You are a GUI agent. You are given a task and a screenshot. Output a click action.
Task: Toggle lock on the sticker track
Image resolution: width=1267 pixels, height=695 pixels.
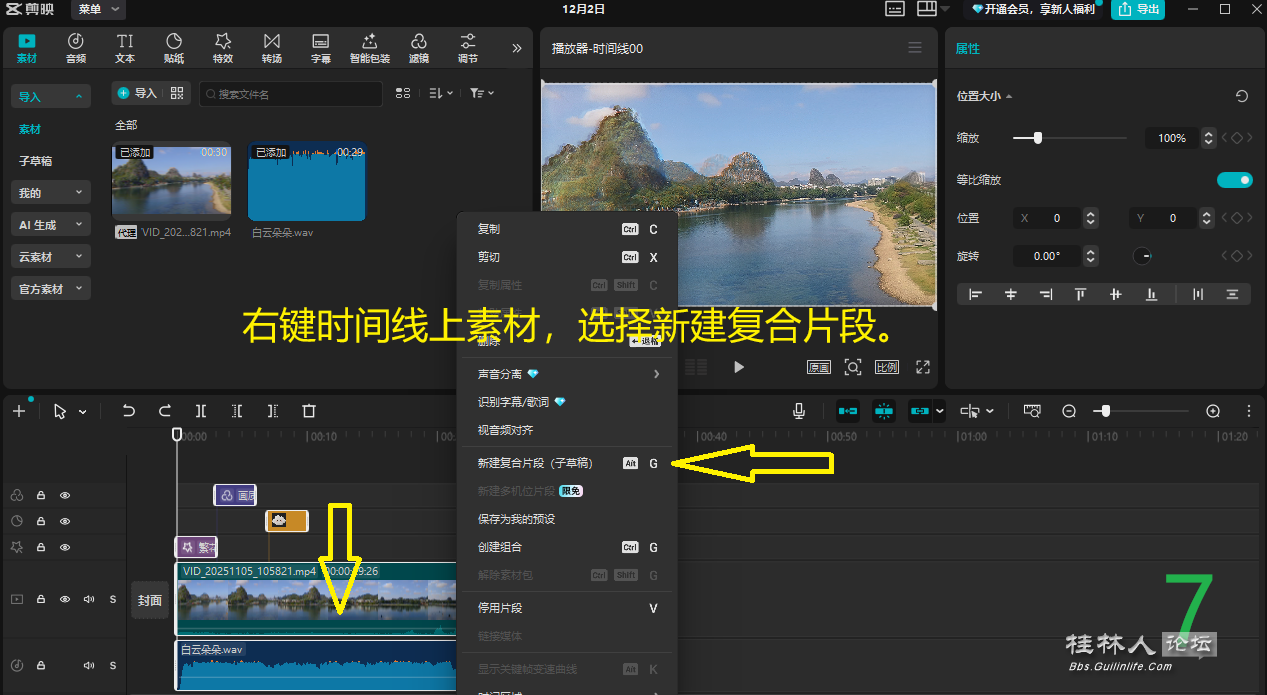41,521
